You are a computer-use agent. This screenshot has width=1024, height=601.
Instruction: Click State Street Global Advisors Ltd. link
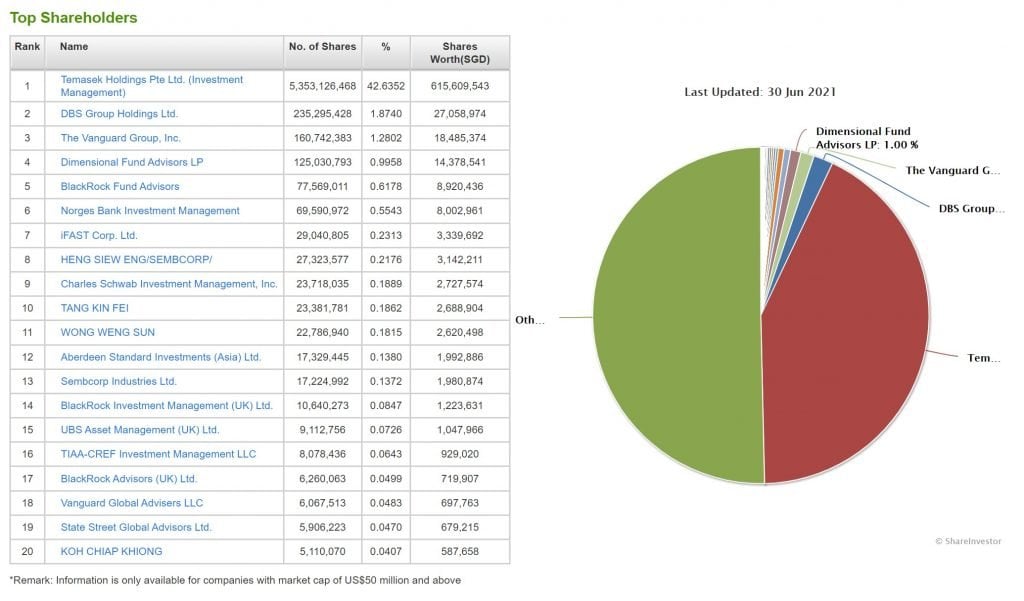pyautogui.click(x=136, y=527)
